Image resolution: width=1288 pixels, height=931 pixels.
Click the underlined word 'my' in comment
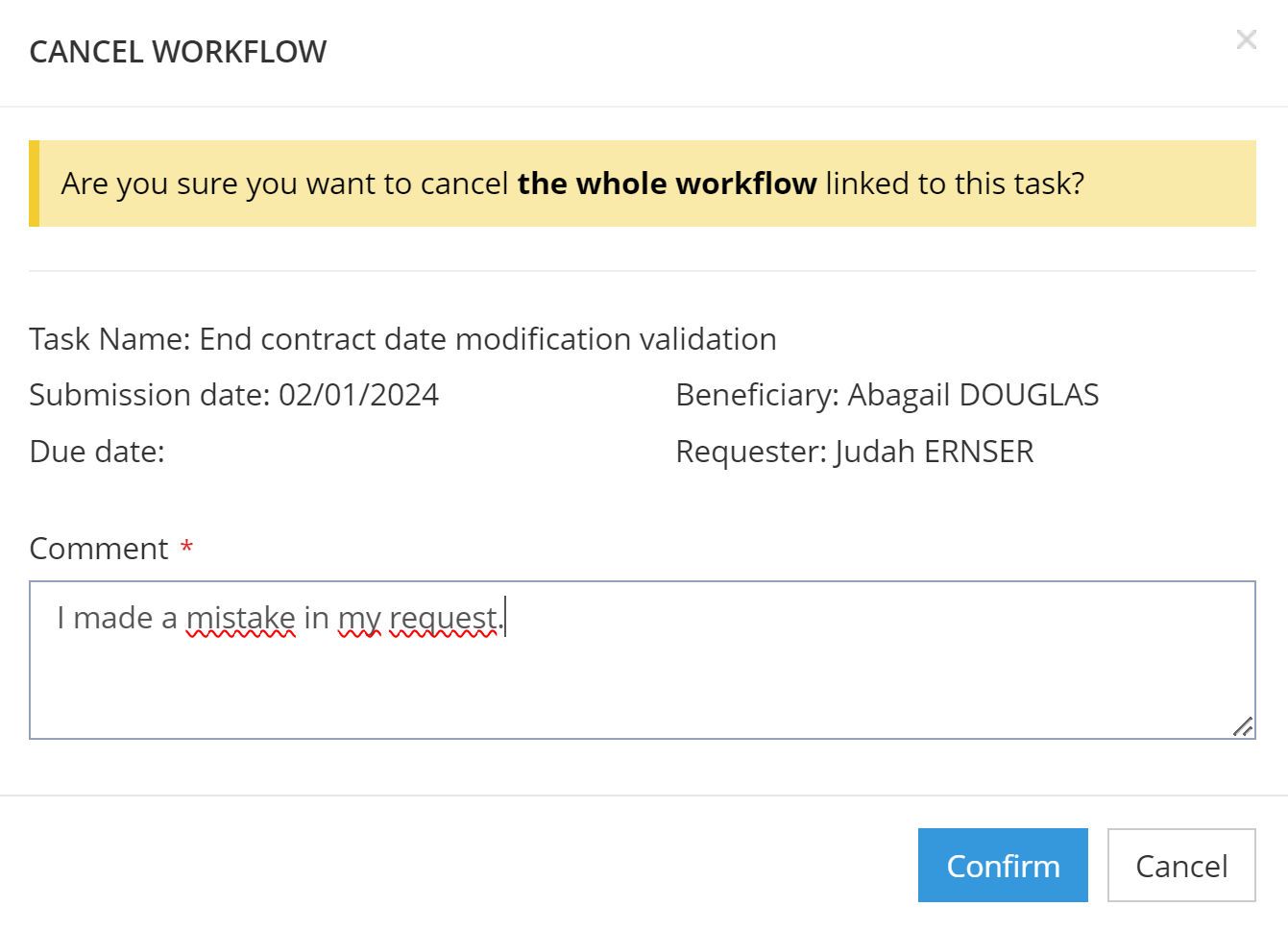pos(359,618)
